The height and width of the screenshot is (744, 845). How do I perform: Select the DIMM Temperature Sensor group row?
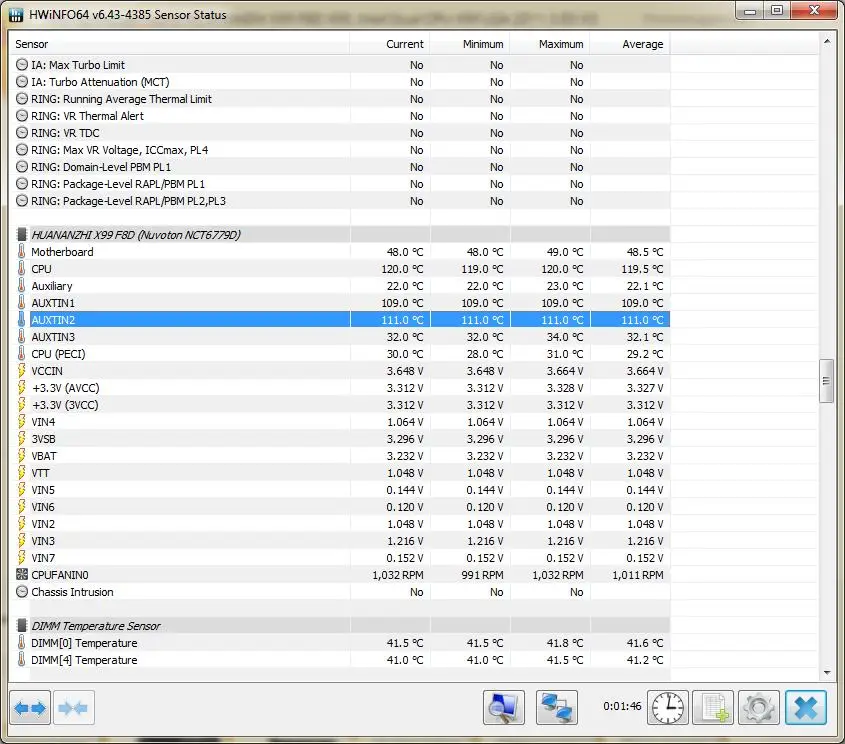[342, 625]
